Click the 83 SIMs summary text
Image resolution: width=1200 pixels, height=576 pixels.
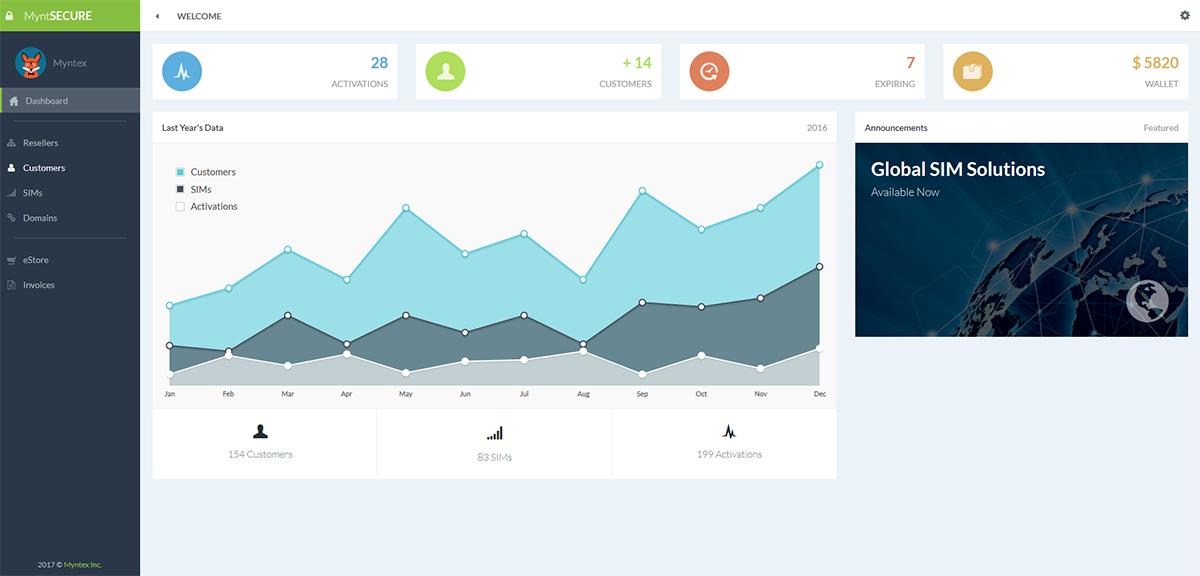click(x=495, y=457)
